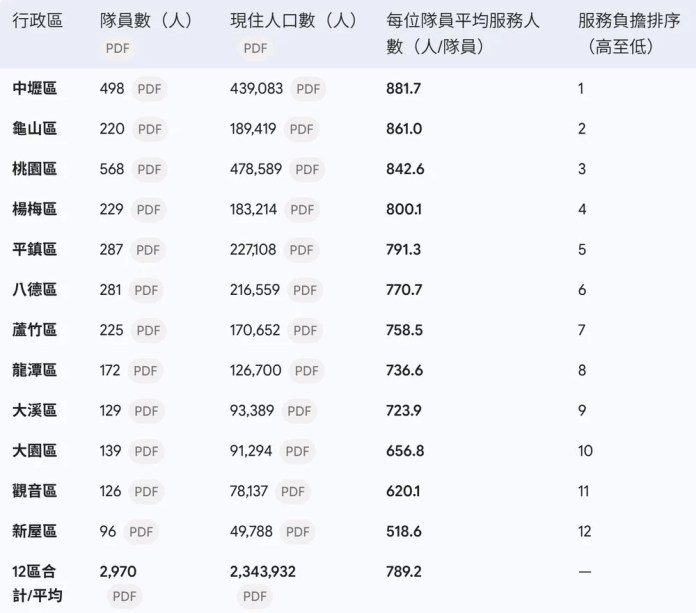
Task: Click the 大園區 row label
Action: coord(35,451)
